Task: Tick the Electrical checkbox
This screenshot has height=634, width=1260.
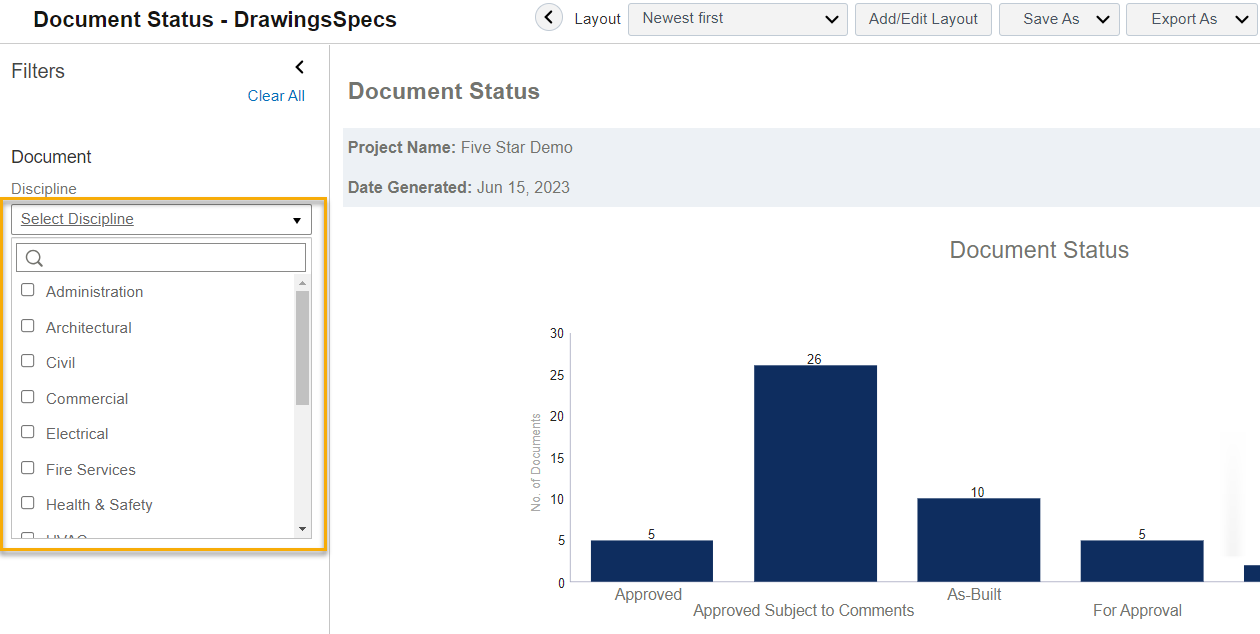Action: [x=28, y=432]
